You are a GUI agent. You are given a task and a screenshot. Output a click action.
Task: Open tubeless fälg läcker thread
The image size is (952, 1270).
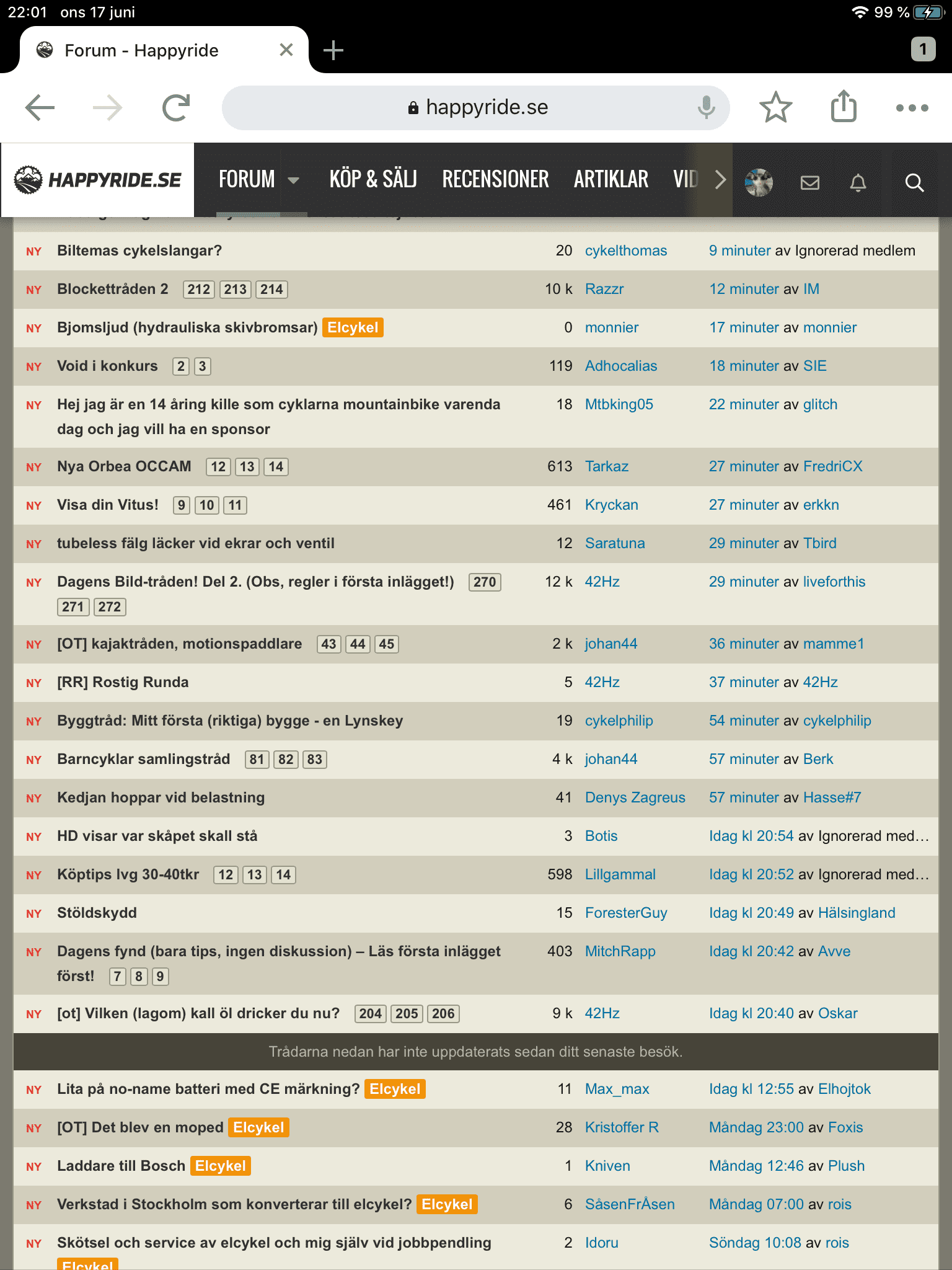(196, 543)
